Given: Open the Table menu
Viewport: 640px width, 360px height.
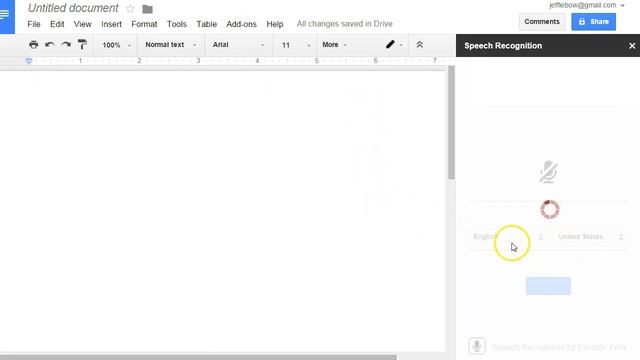Looking at the screenshot, I should (x=207, y=24).
